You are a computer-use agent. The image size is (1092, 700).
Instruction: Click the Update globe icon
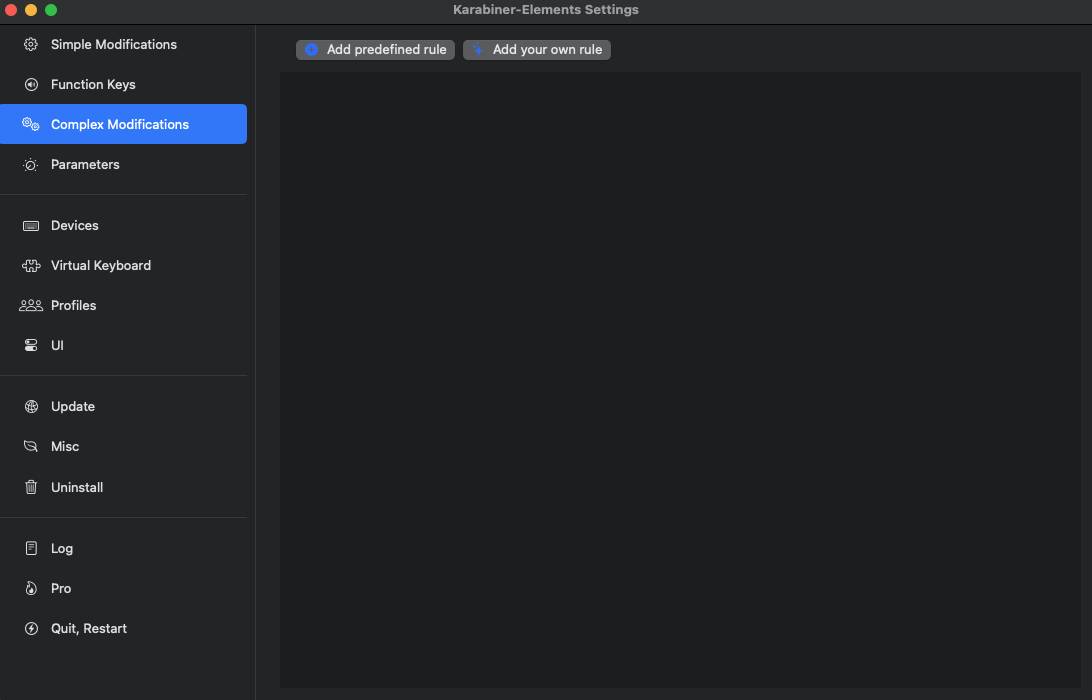click(31, 406)
